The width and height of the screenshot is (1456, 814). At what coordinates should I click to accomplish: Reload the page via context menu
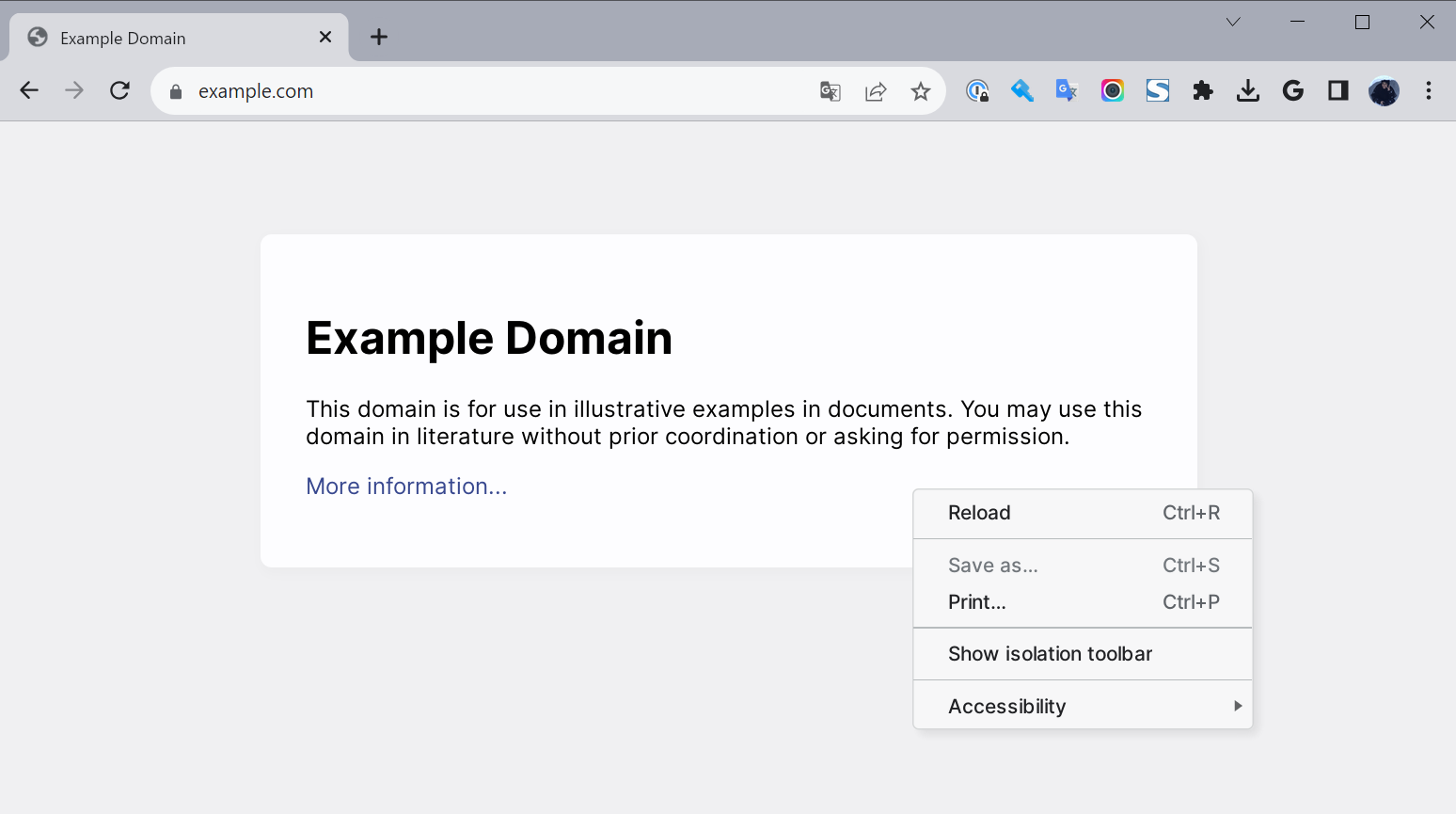click(979, 513)
